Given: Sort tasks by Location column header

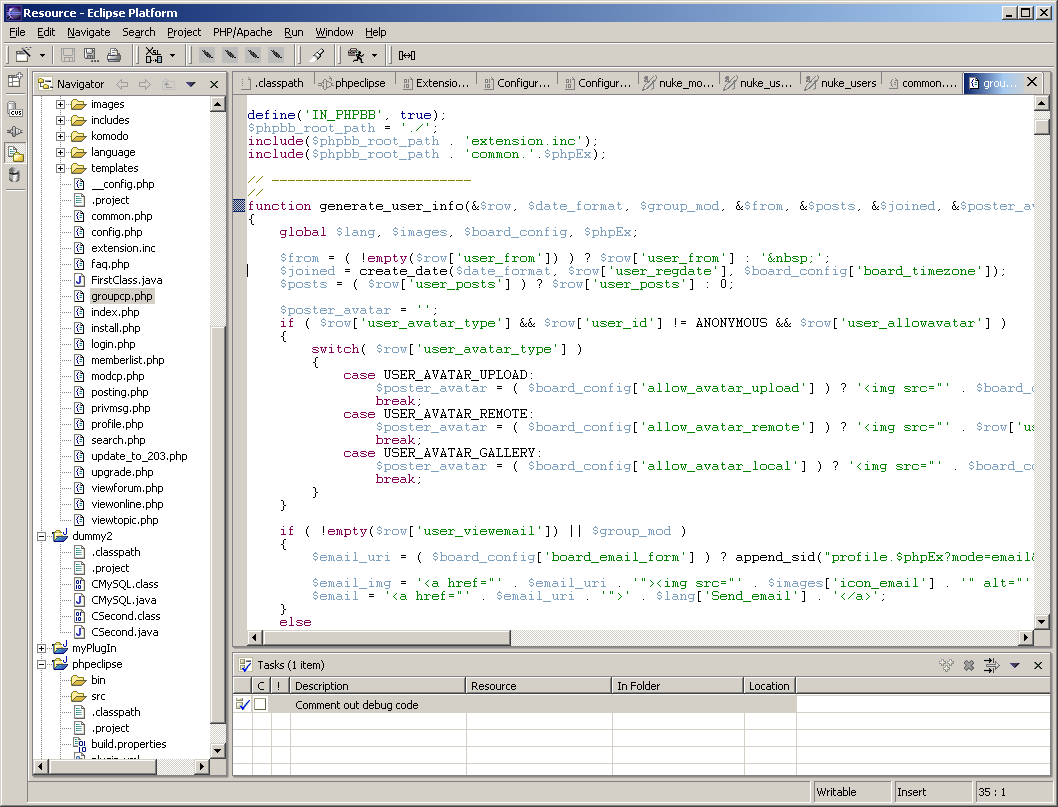Looking at the screenshot, I should [x=770, y=686].
